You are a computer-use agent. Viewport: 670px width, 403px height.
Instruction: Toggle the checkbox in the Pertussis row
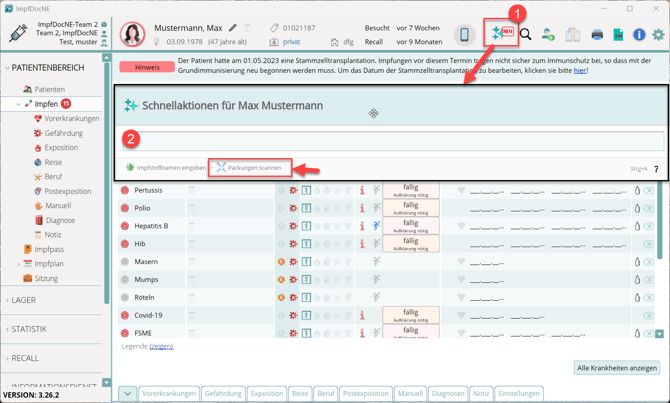point(192,190)
